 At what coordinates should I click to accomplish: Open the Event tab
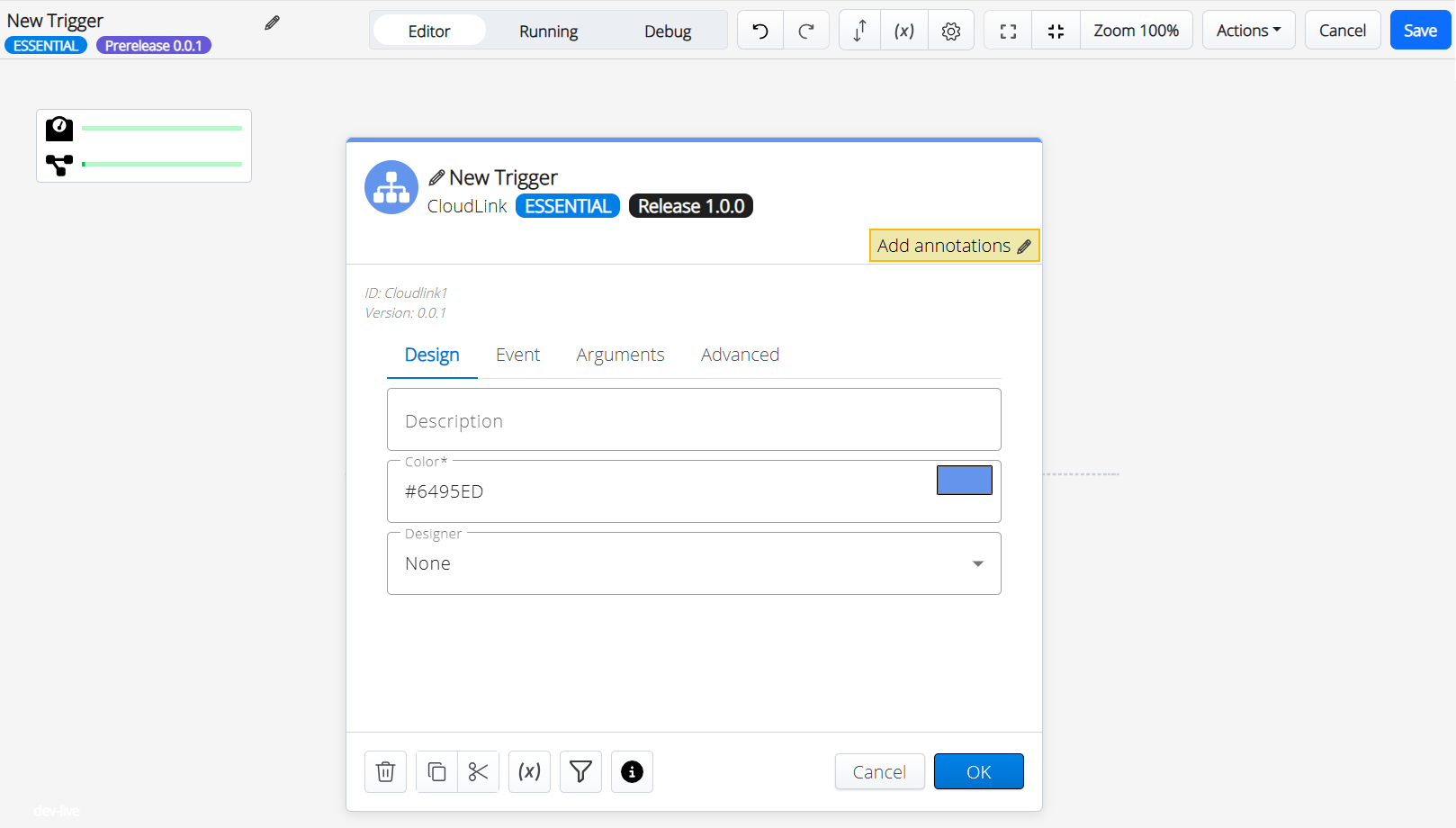(517, 355)
